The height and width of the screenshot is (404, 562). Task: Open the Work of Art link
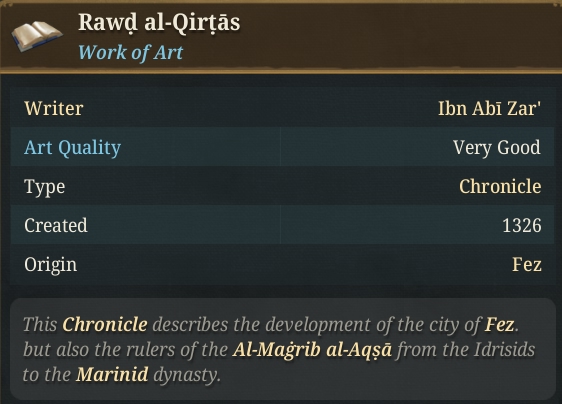point(130,53)
